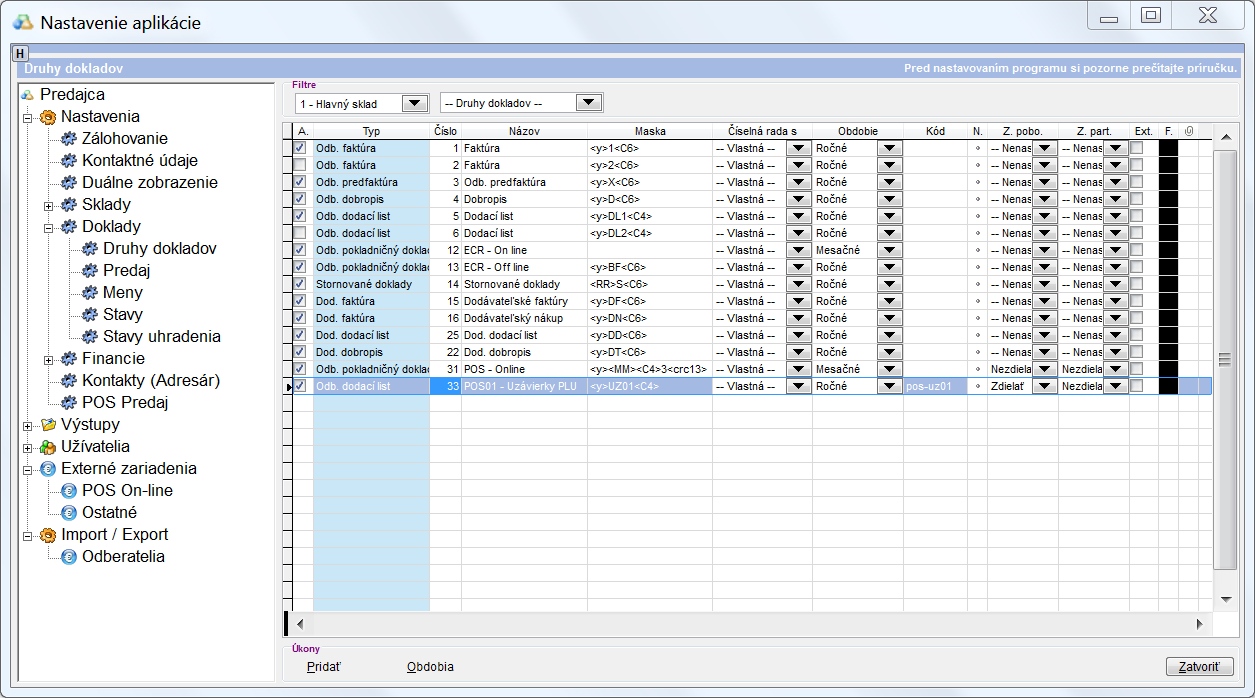Open the 1 - Hlavný sklad dropdown
Viewport: 1255px width, 698px height.
coord(414,104)
